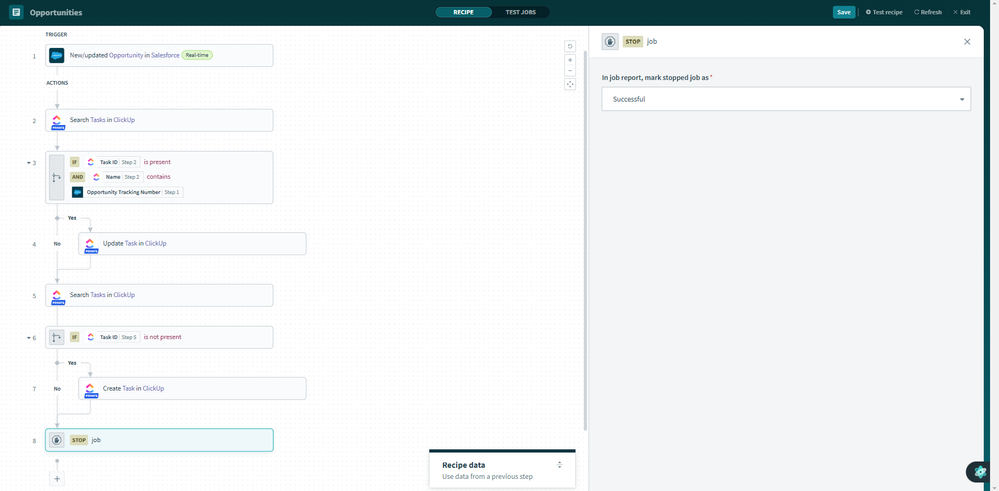
Task: Click the branch icon in IF step 6
Action: 57,338
